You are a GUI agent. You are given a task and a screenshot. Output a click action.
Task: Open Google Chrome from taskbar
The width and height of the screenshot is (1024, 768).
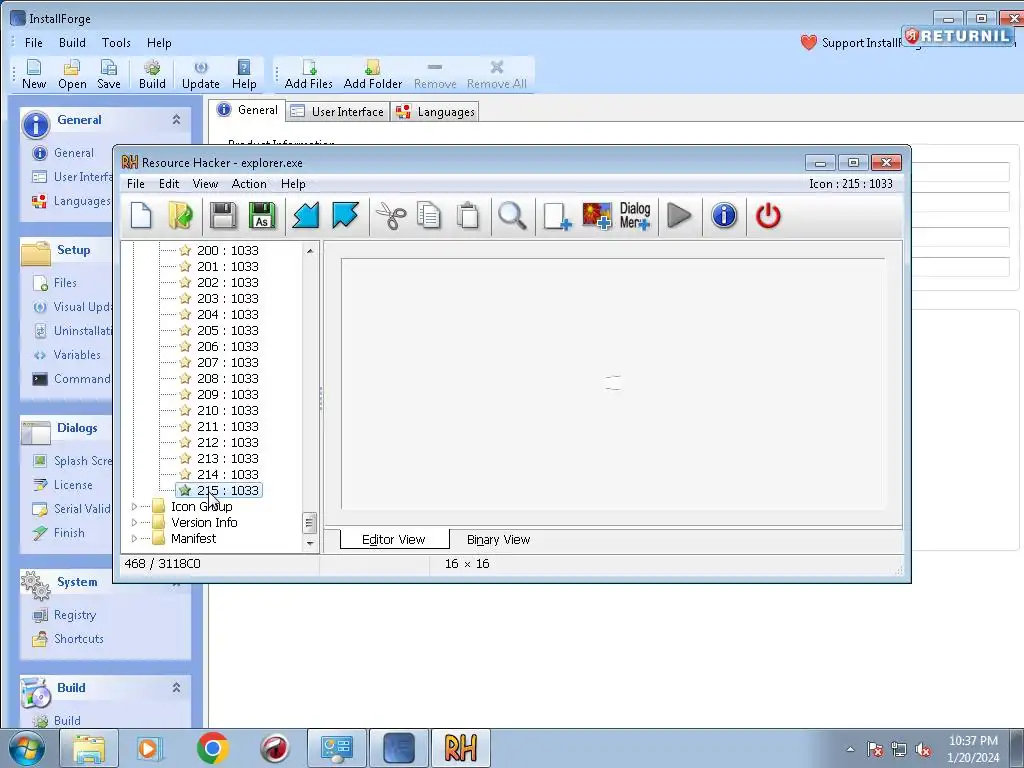coord(212,748)
